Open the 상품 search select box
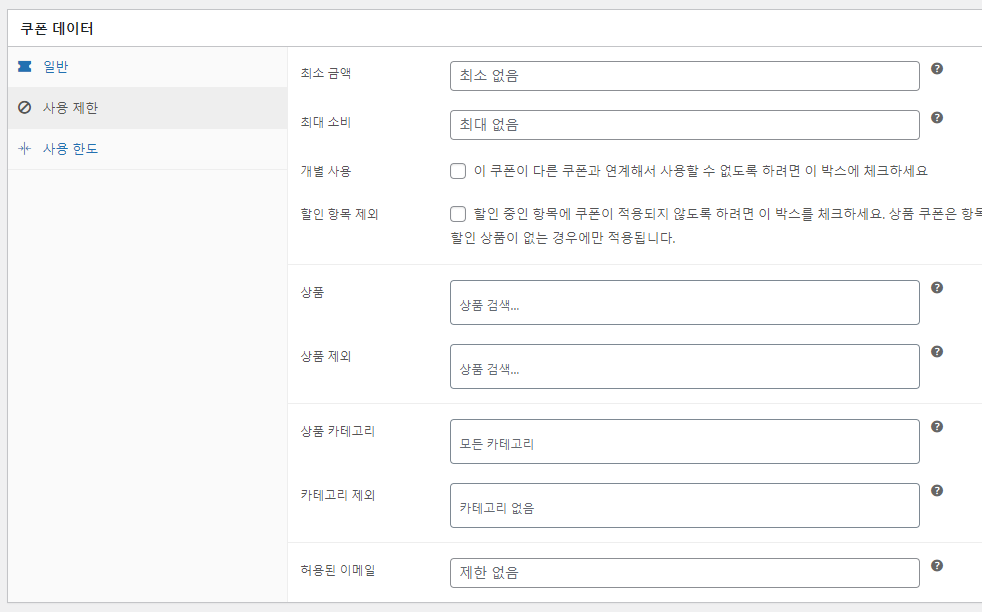This screenshot has width=982, height=612. 685,303
